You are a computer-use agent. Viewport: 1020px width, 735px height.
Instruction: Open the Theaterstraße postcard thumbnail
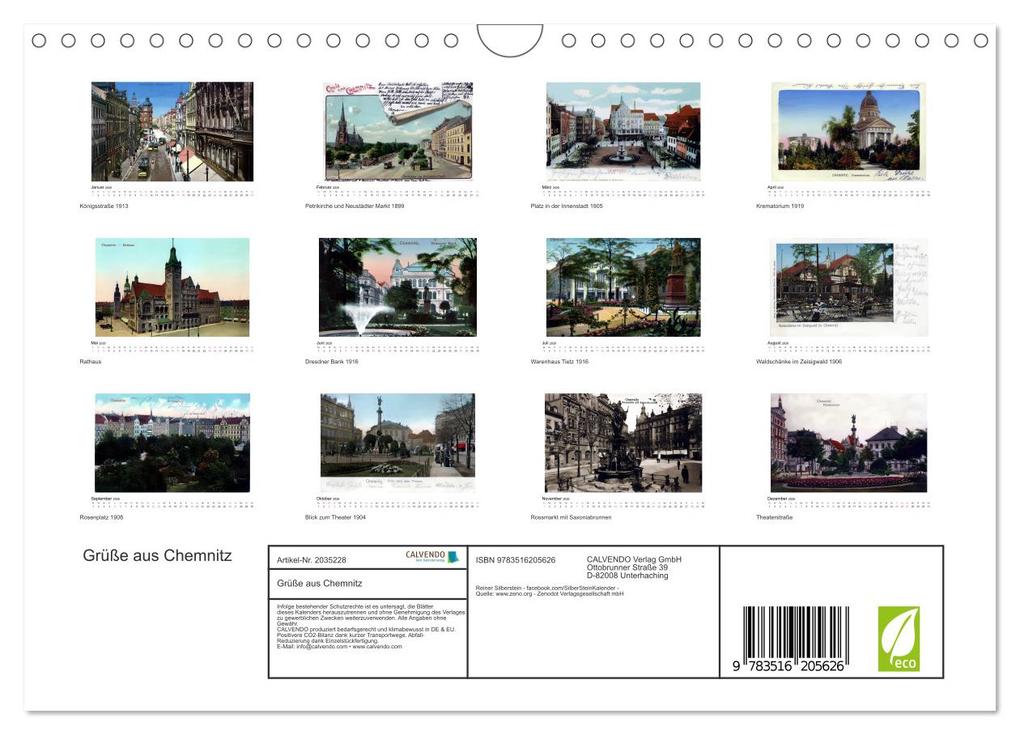pos(848,442)
